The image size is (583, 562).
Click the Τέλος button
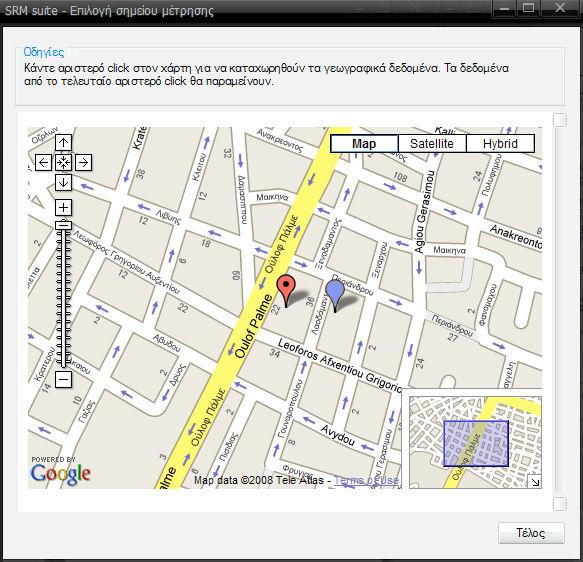(x=531, y=533)
